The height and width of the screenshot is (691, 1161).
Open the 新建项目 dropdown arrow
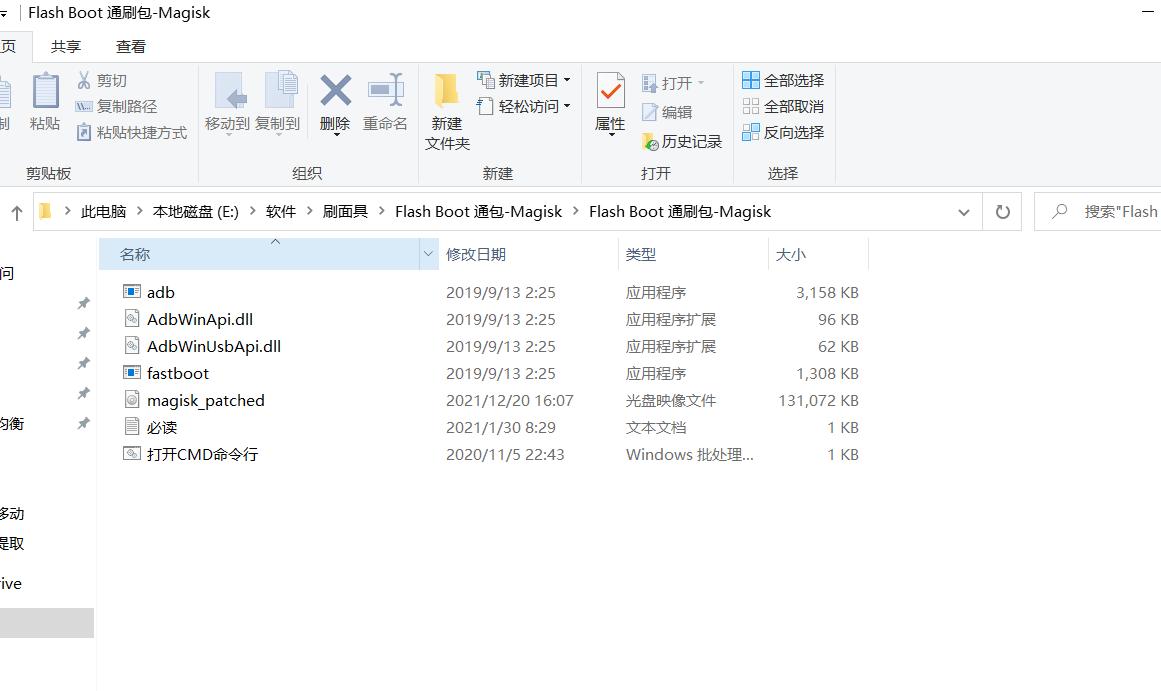coord(568,80)
